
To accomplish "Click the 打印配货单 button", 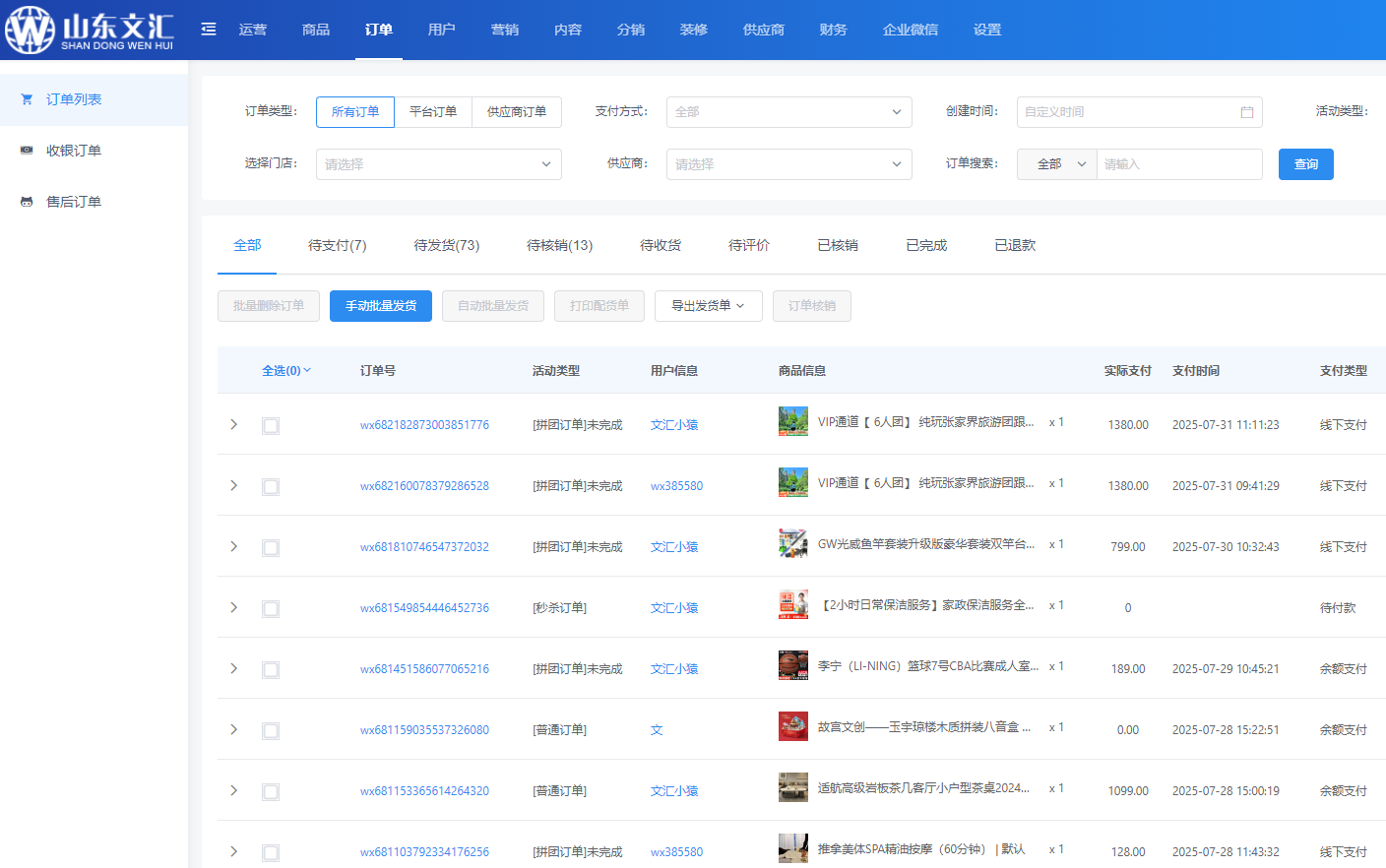I will (x=599, y=306).
